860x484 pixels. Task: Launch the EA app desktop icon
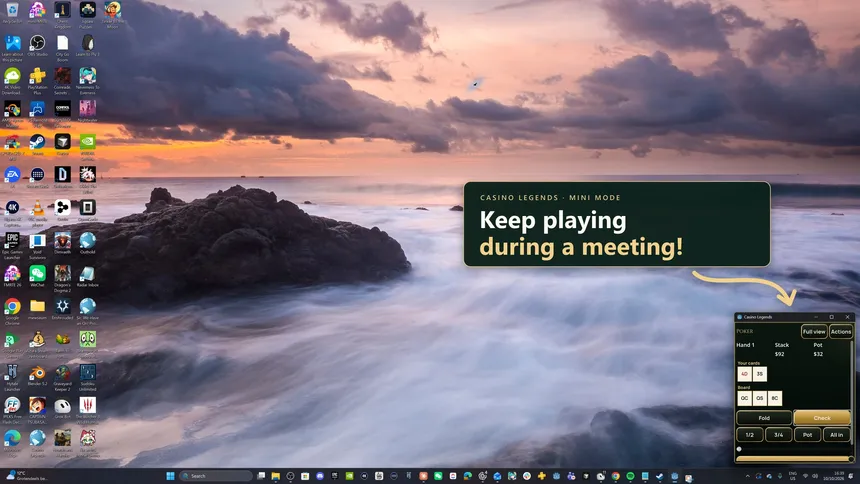coord(12,177)
